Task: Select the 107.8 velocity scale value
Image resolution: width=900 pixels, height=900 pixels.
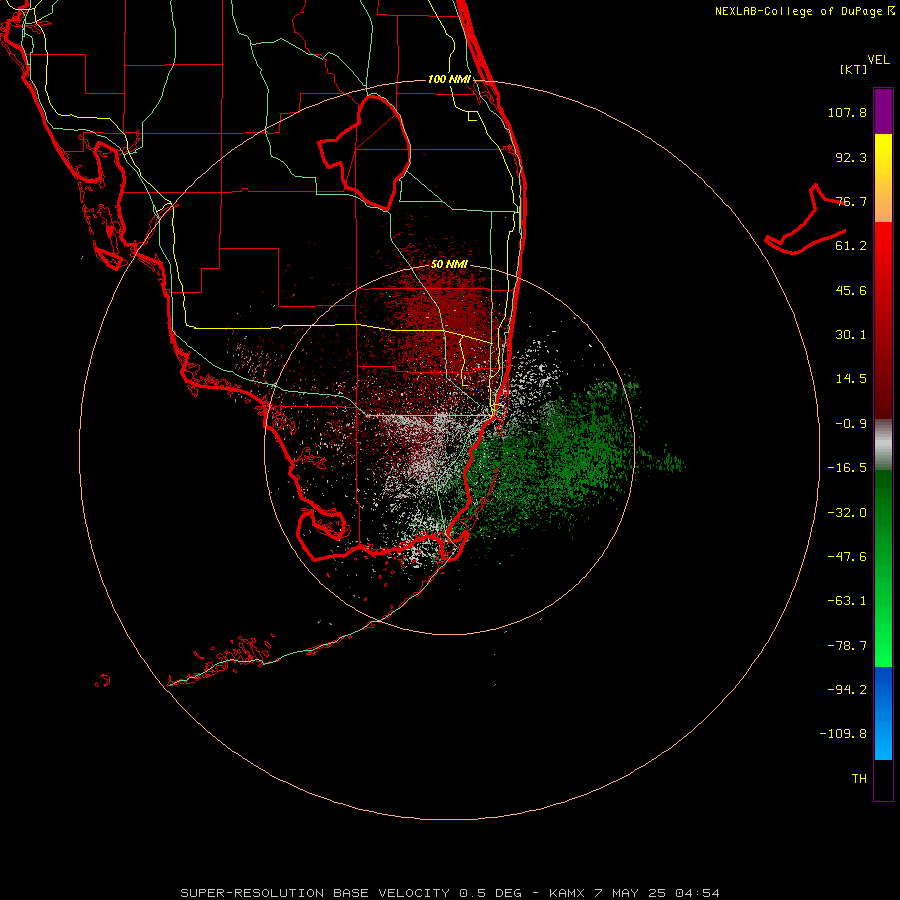Action: [847, 112]
